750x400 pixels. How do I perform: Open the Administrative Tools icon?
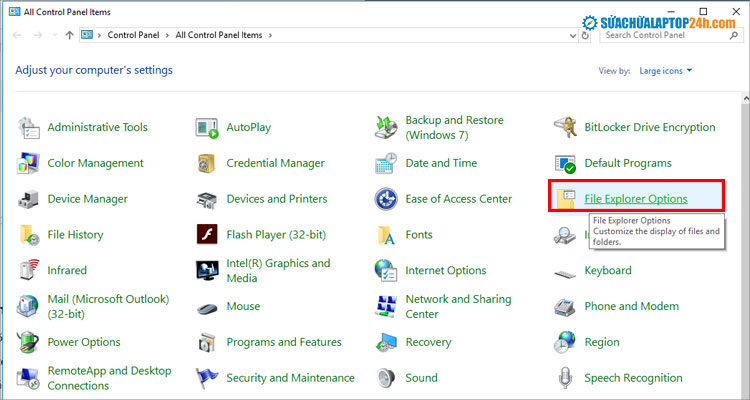[28, 127]
